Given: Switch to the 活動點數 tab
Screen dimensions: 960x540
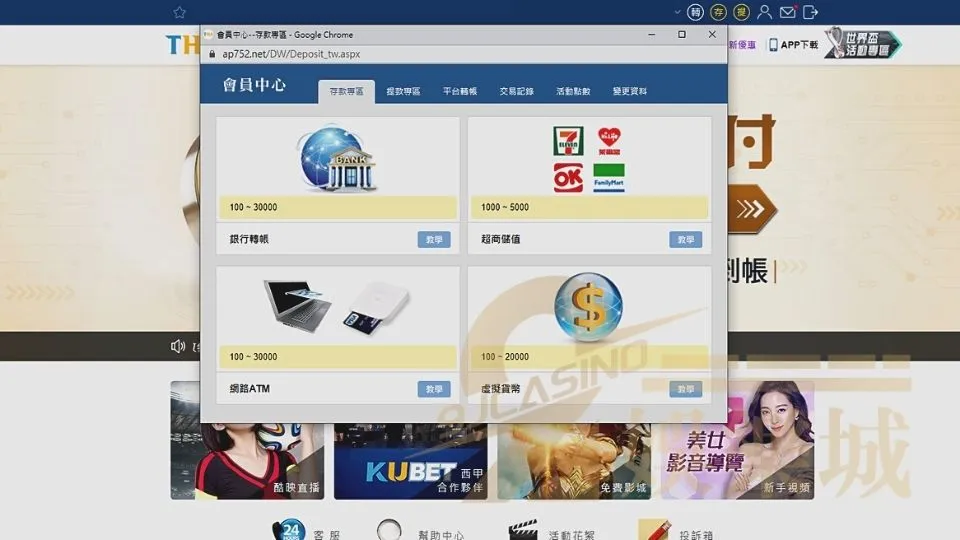Looking at the screenshot, I should (573, 91).
